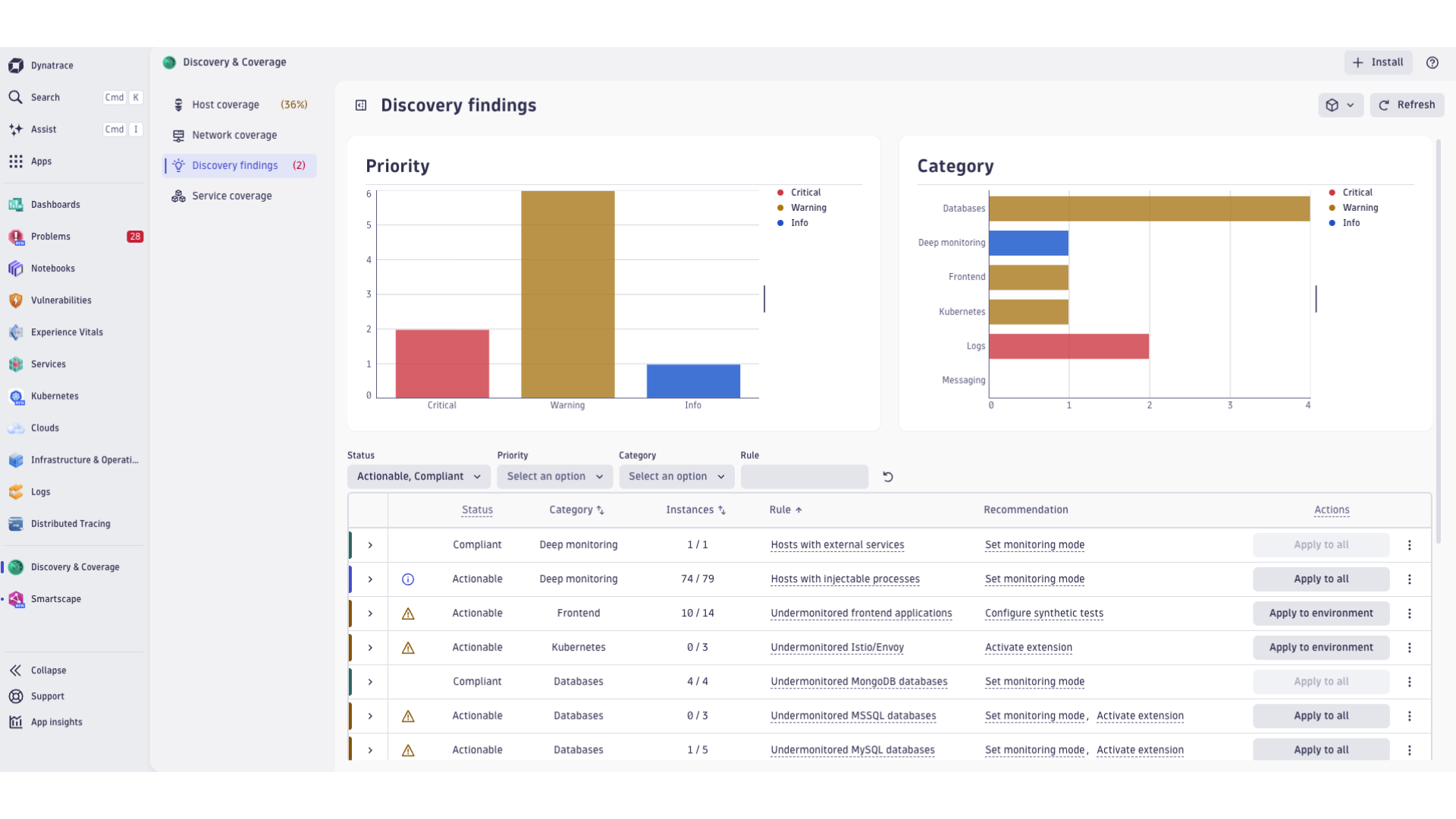Toggle Info series in Category legend

pyautogui.click(x=1351, y=223)
